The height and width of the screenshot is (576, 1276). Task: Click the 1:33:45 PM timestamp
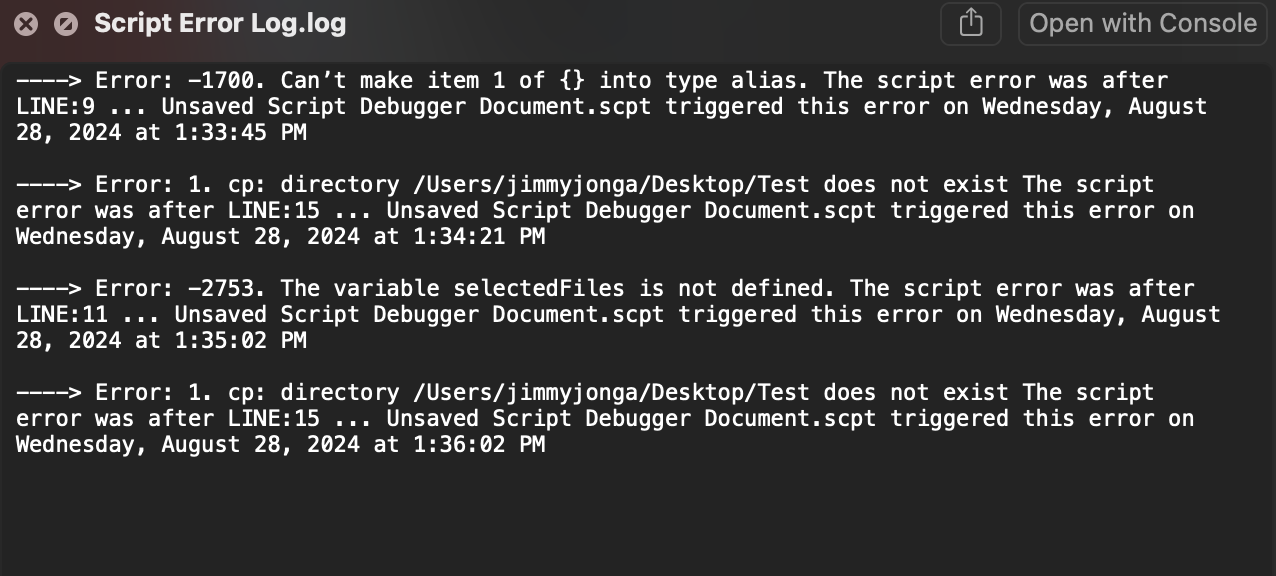(x=240, y=132)
